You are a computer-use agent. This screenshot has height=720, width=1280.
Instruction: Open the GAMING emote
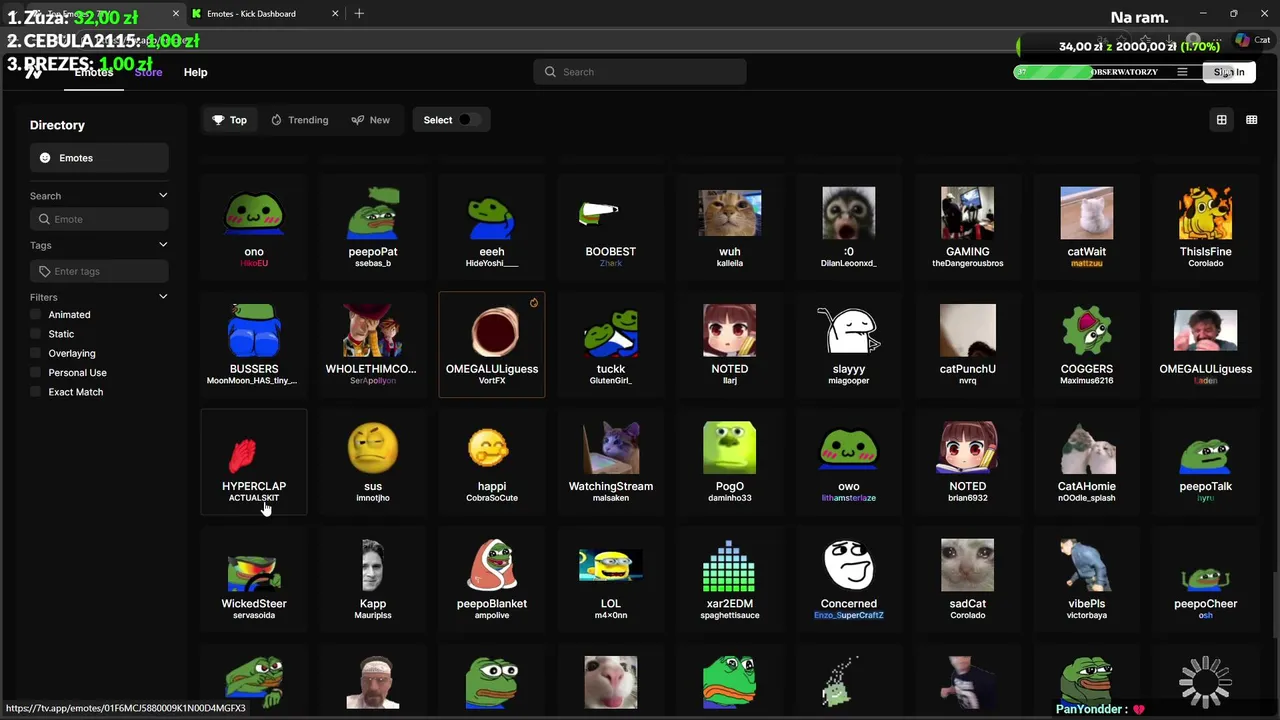click(x=968, y=227)
